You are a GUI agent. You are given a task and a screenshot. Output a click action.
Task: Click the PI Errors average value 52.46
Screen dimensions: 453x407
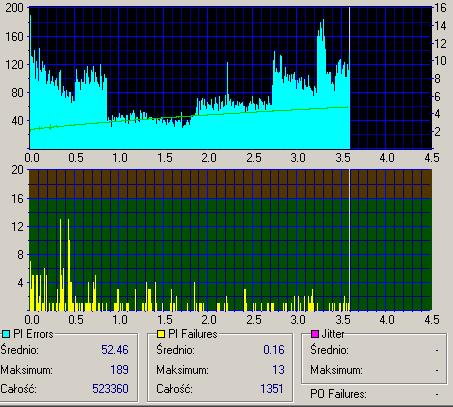click(x=115, y=350)
